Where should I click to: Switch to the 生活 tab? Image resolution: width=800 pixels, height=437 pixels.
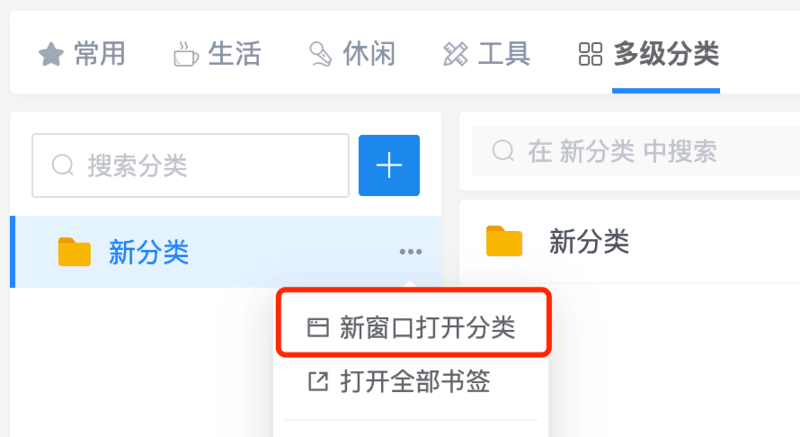217,54
